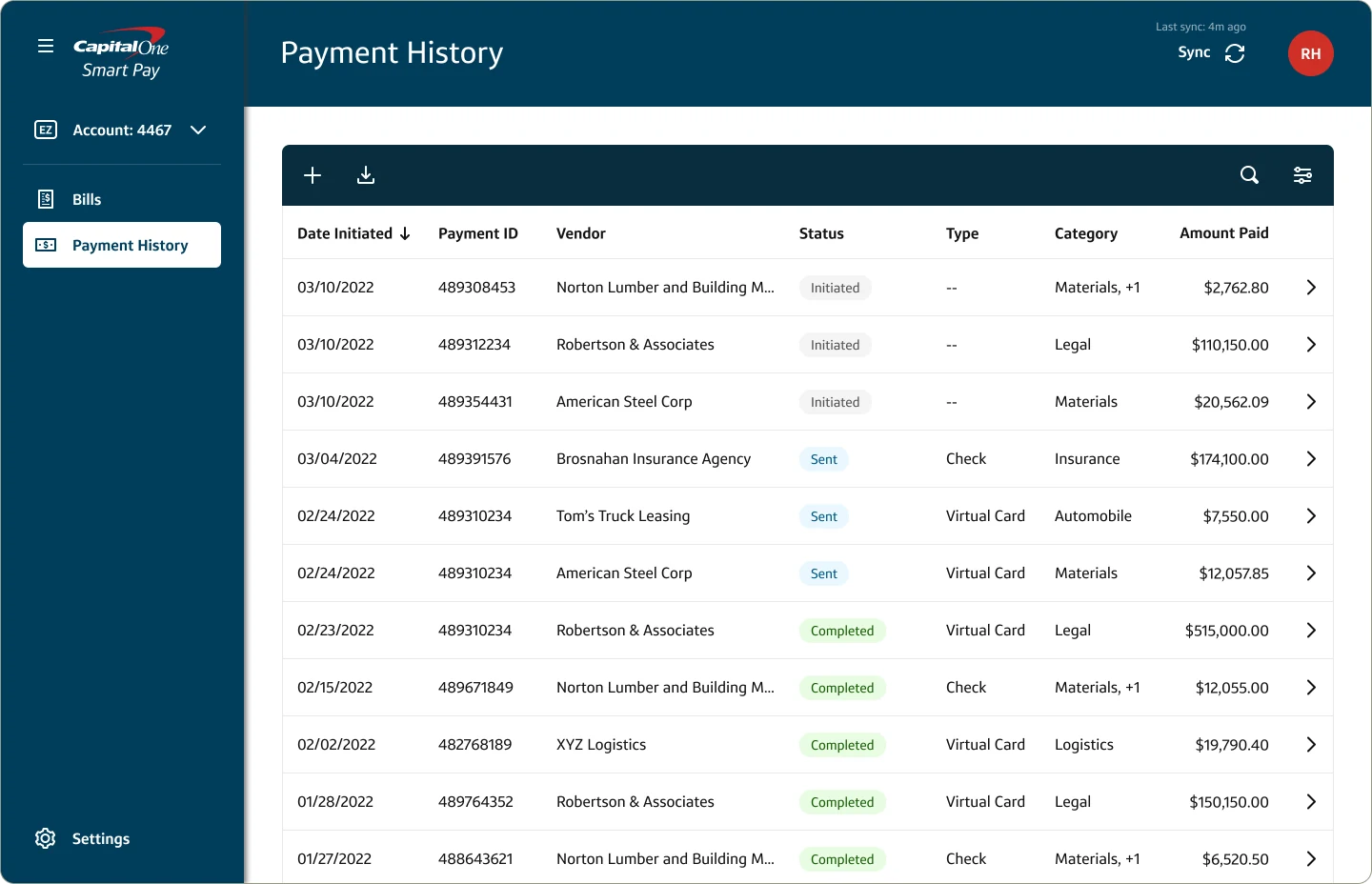This screenshot has width=1372, height=884.
Task: Expand the Account: 4467 dropdown
Action: pyautogui.click(x=198, y=131)
